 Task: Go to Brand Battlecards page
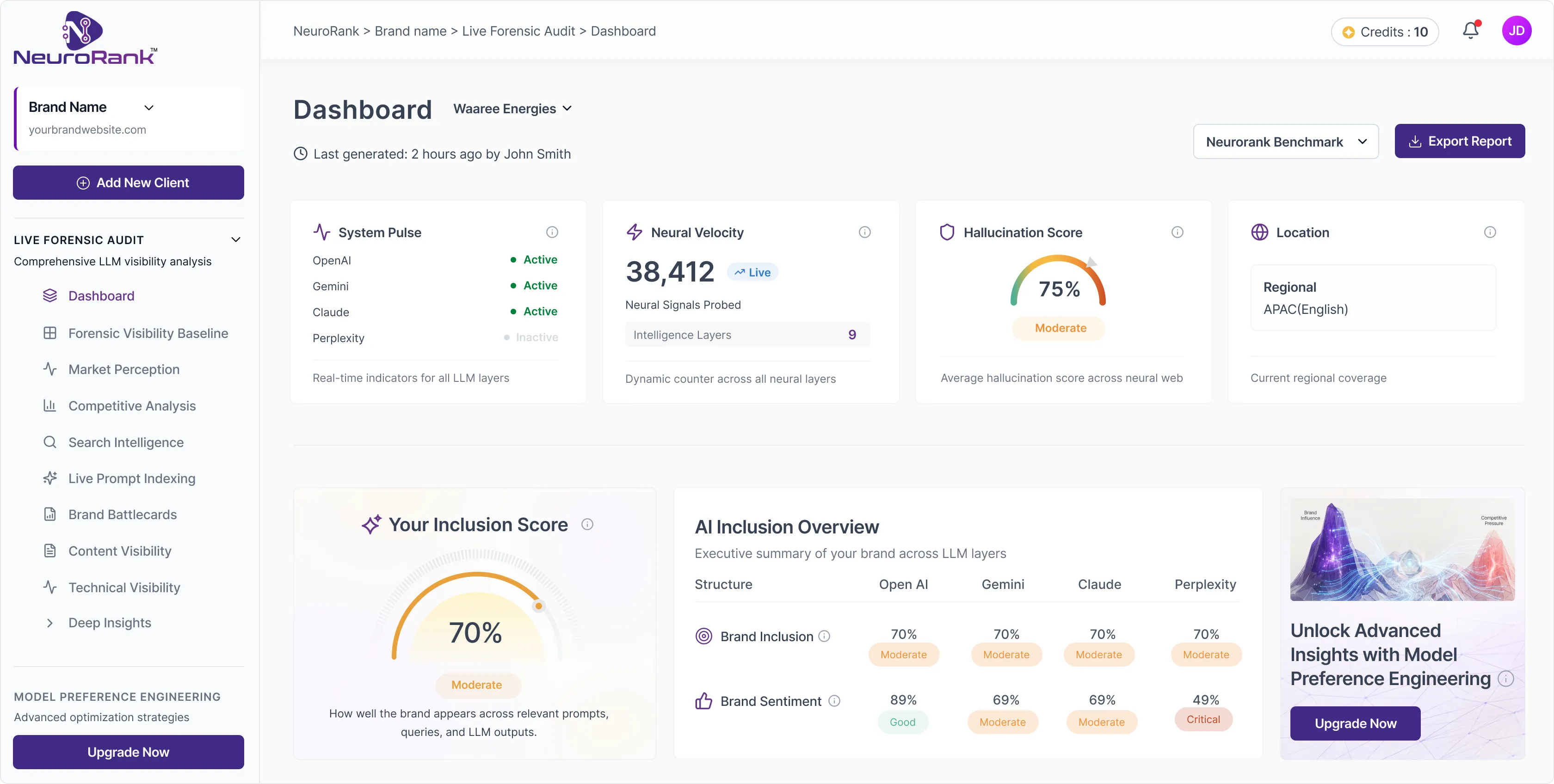tap(122, 514)
